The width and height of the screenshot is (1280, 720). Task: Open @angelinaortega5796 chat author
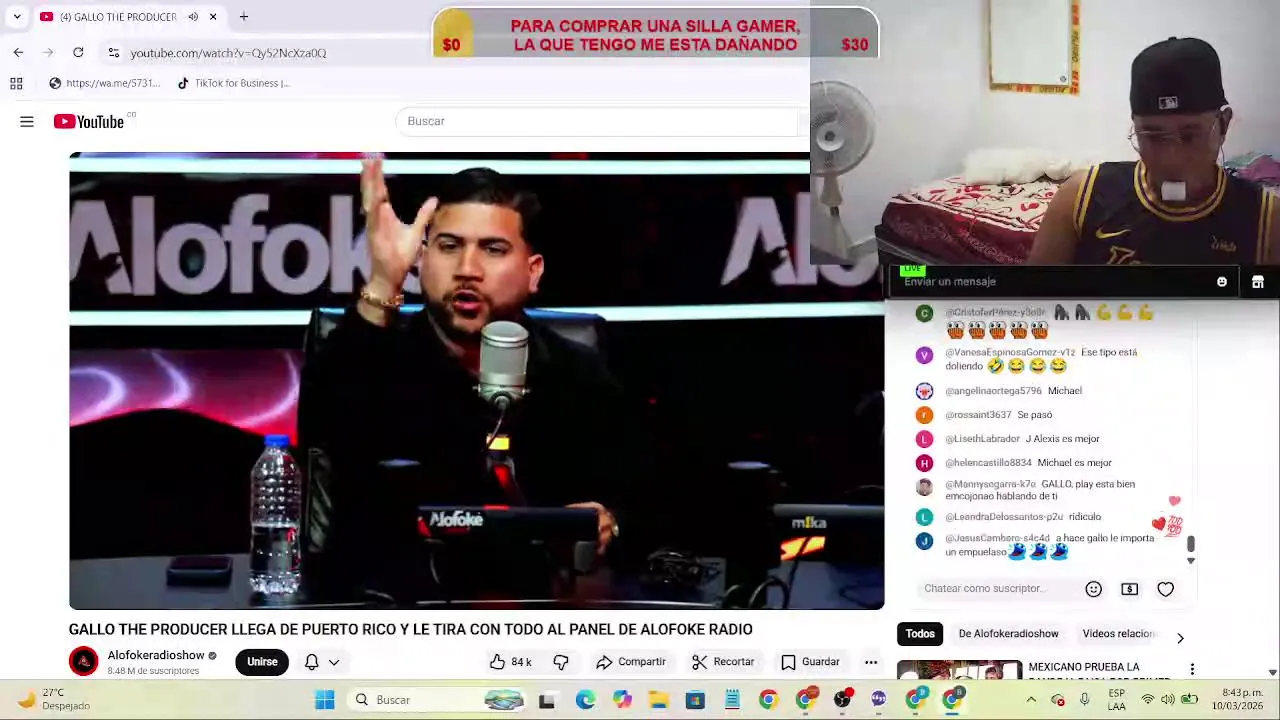[993, 391]
